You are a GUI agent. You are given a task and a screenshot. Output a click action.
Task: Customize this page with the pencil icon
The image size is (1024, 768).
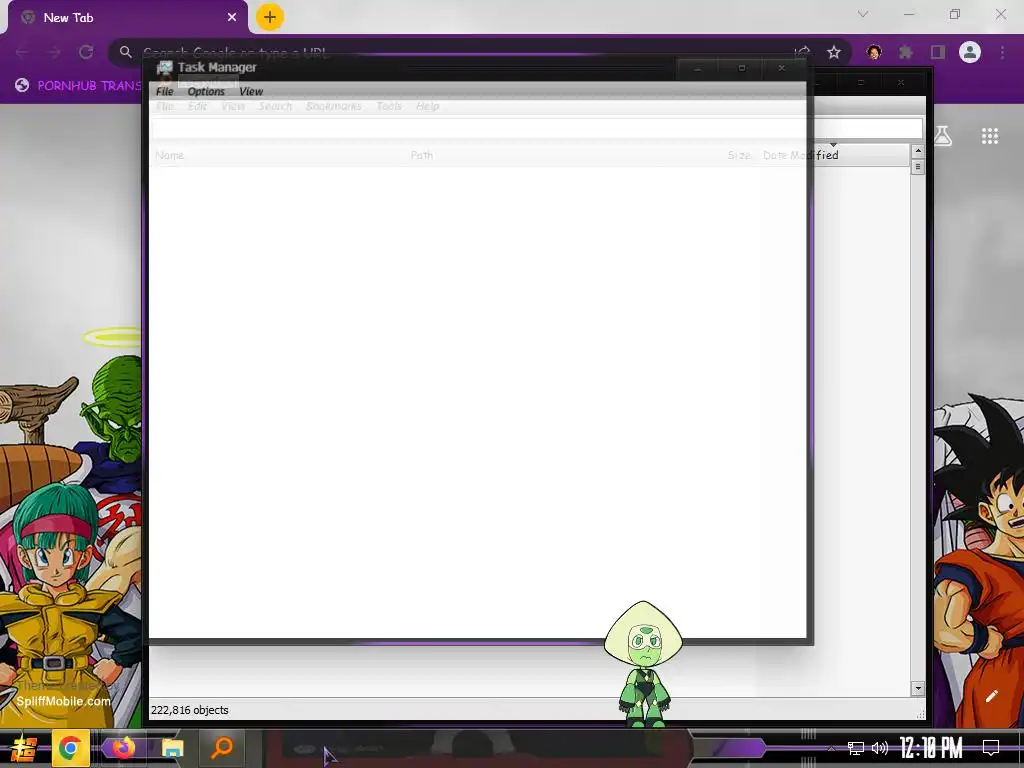[991, 696]
